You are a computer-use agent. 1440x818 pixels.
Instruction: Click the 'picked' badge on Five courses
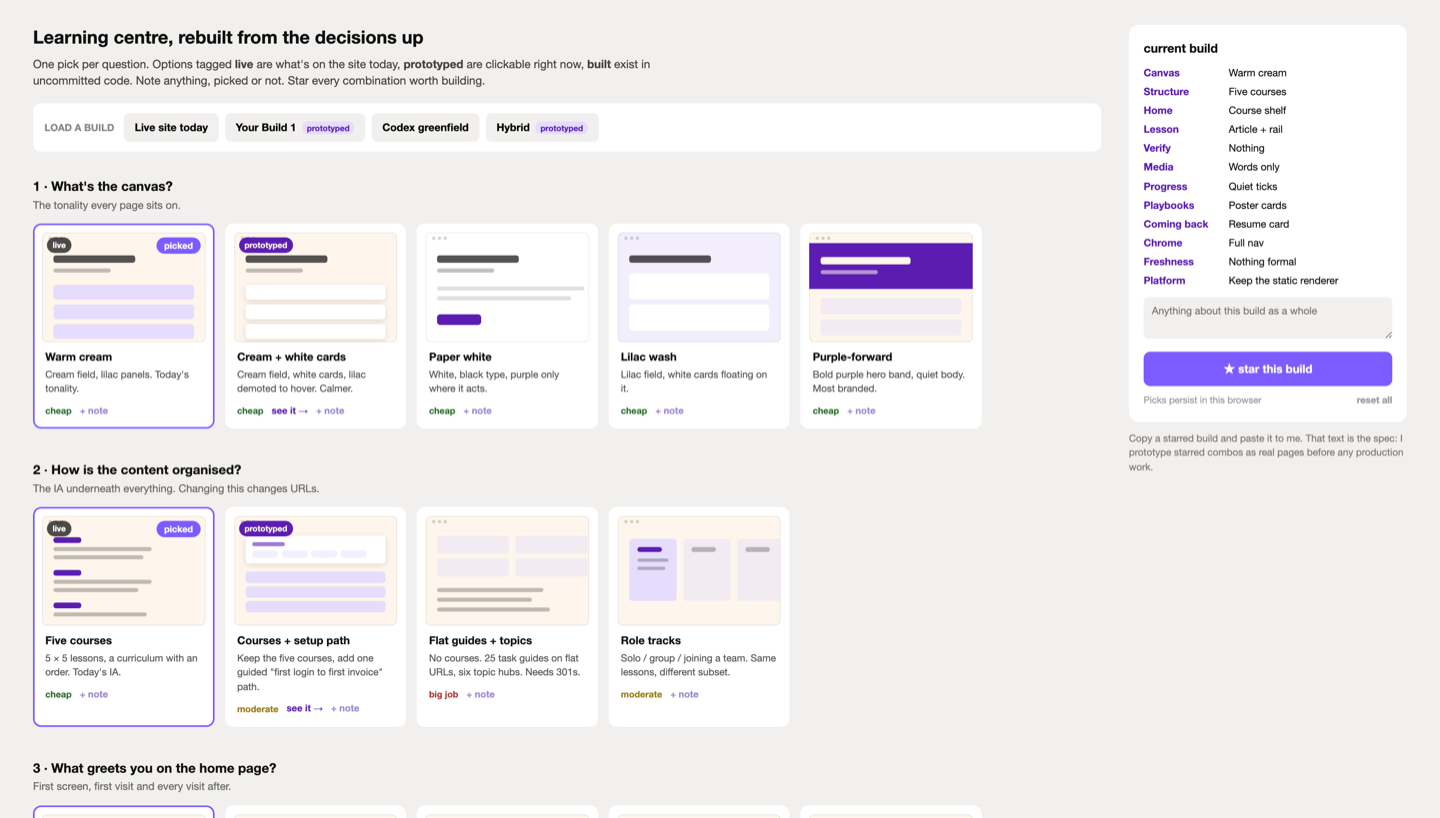pyautogui.click(x=178, y=529)
